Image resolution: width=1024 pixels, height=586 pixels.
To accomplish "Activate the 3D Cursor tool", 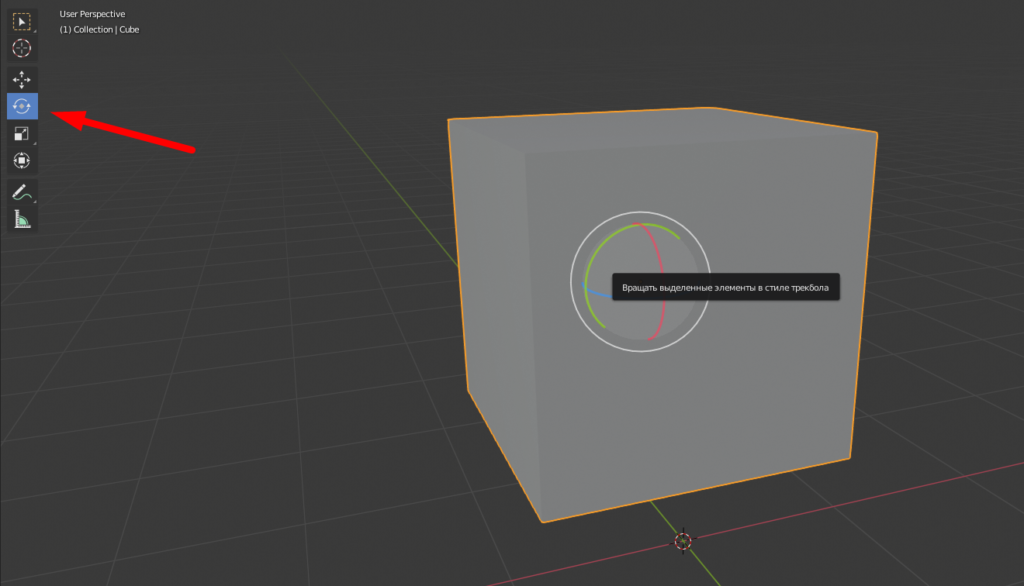I will point(21,47).
